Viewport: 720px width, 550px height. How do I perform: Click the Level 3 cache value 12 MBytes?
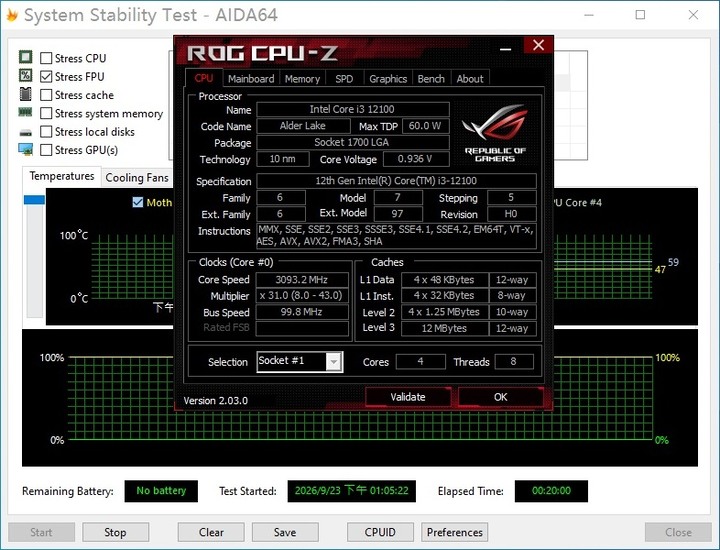(444, 329)
